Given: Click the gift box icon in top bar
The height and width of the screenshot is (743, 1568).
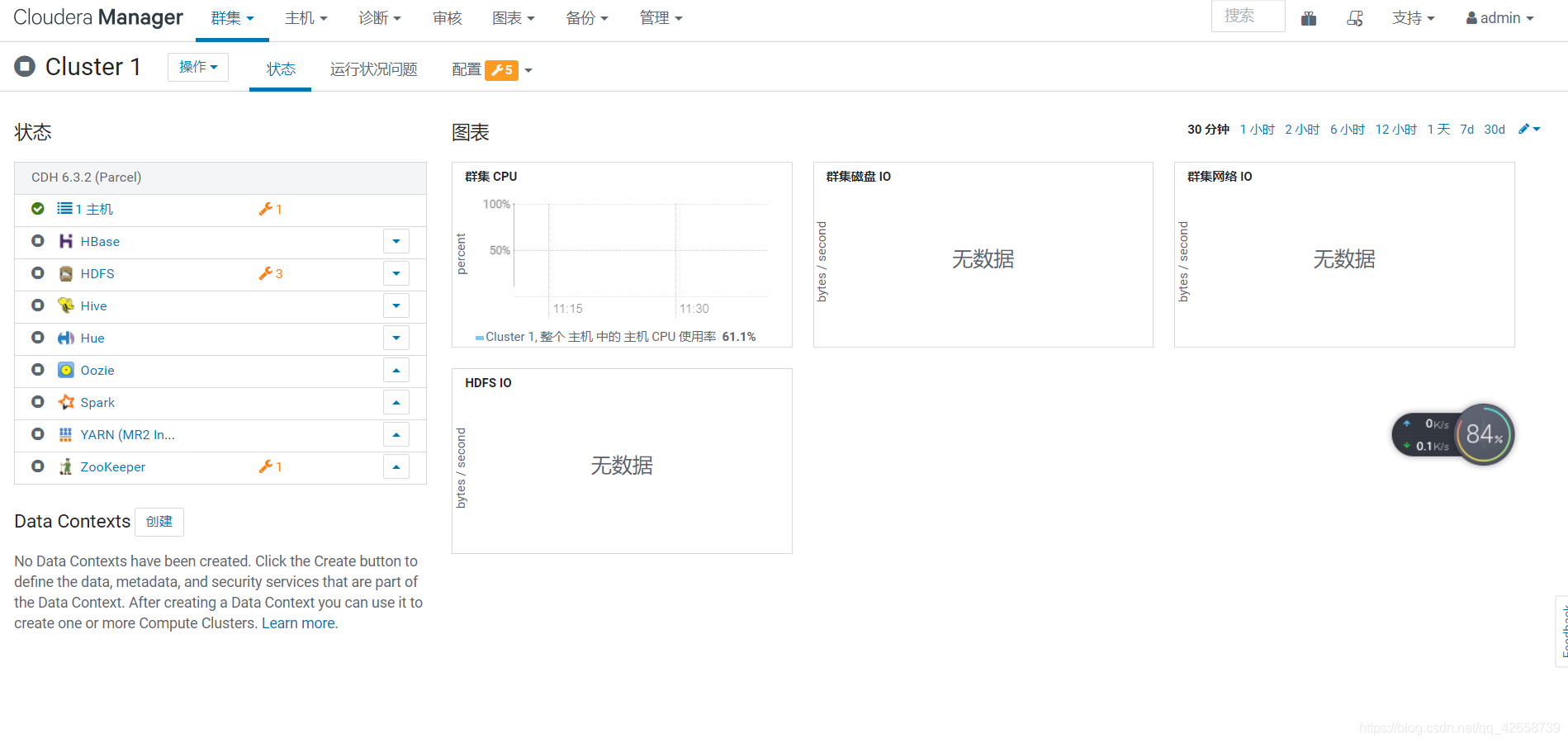Looking at the screenshot, I should pos(1309,18).
